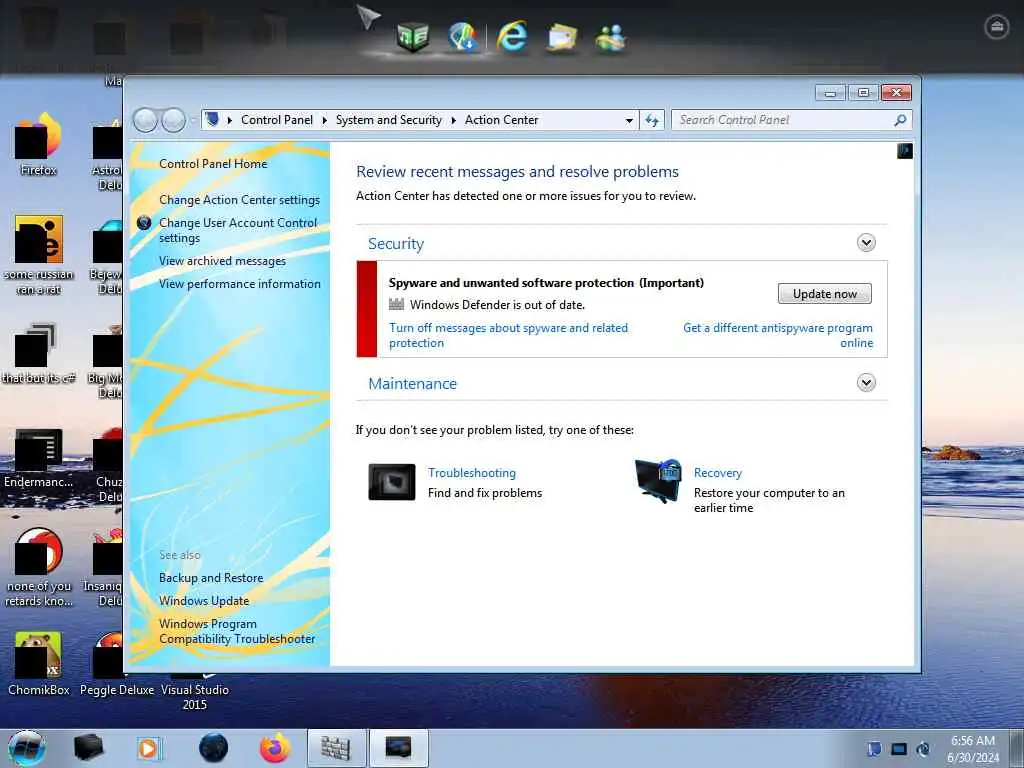This screenshot has width=1024, height=768.
Task: Open Windows Update link
Action: click(204, 601)
